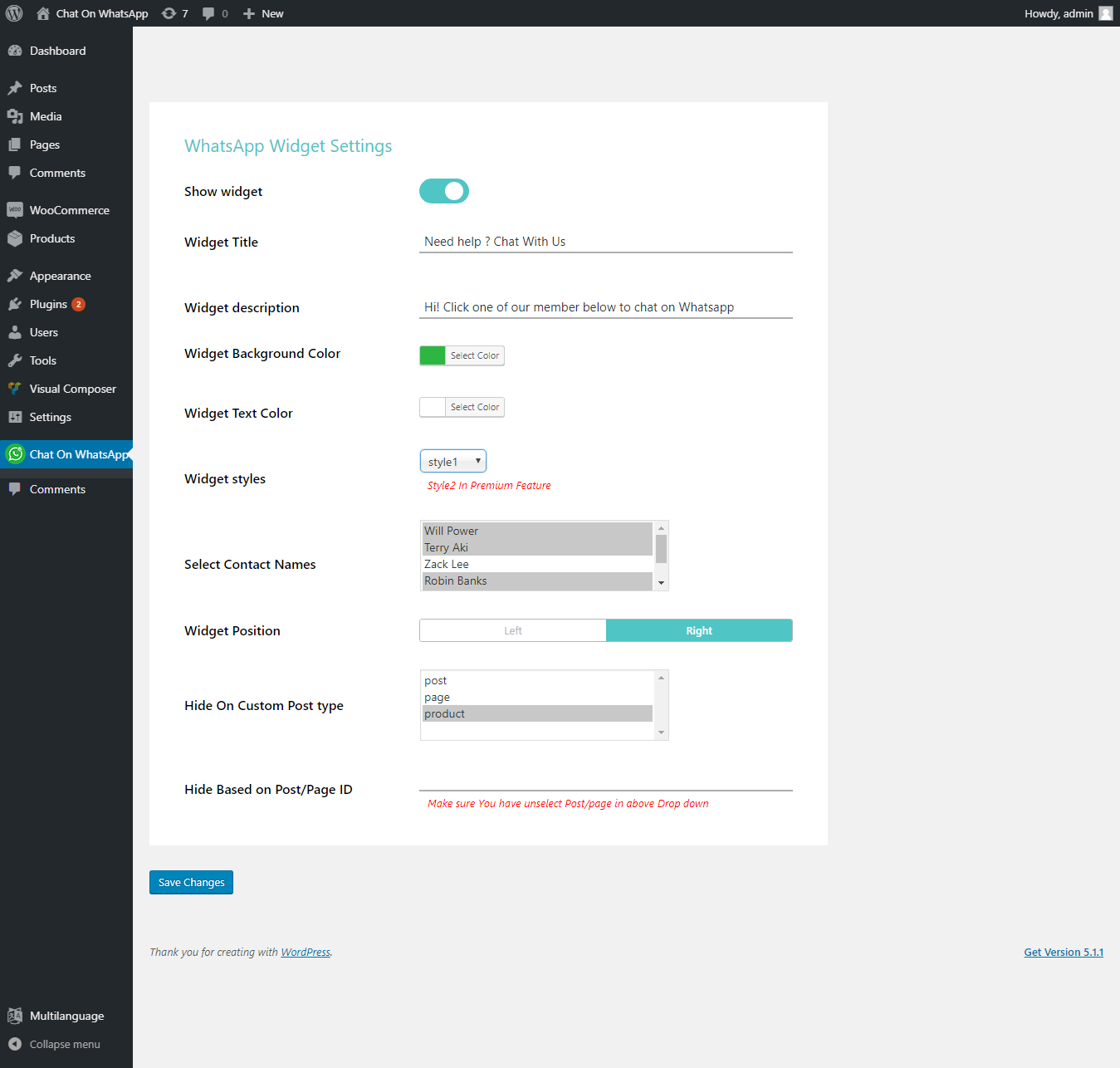Select Robin Banks in contact names list
The height and width of the screenshot is (1068, 1120).
tap(537, 581)
